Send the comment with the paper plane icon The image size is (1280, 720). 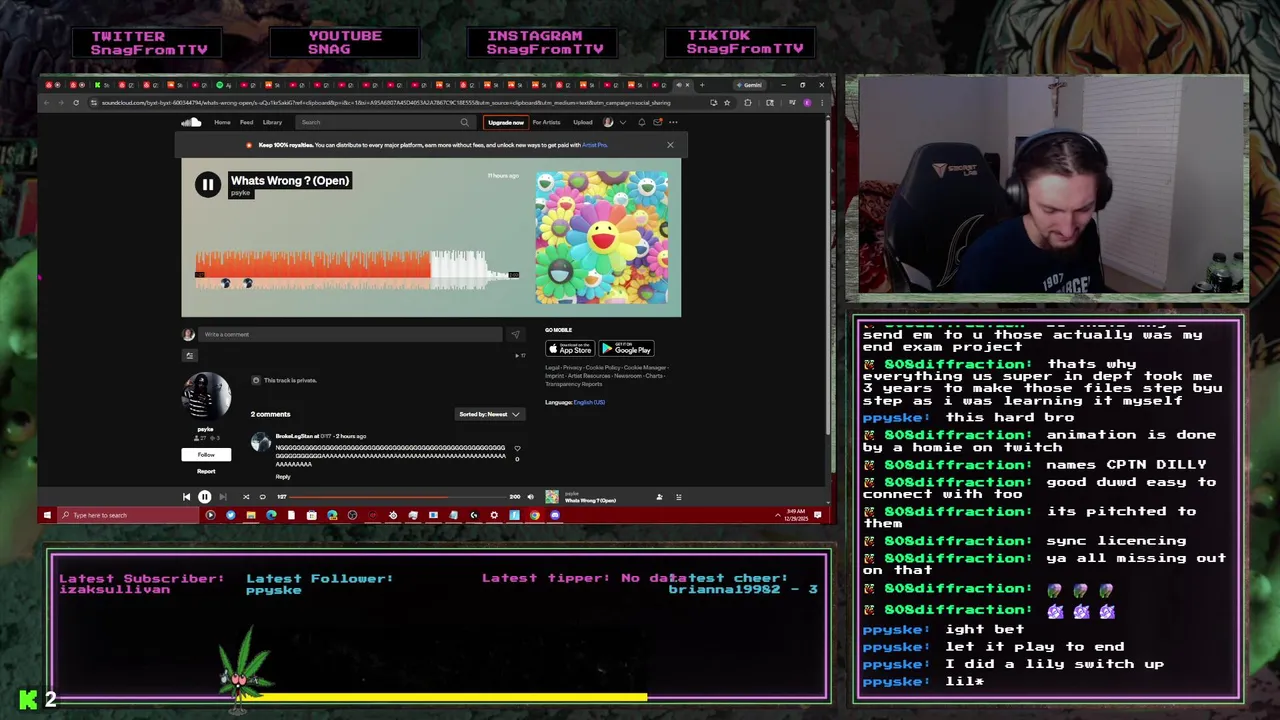coord(515,334)
